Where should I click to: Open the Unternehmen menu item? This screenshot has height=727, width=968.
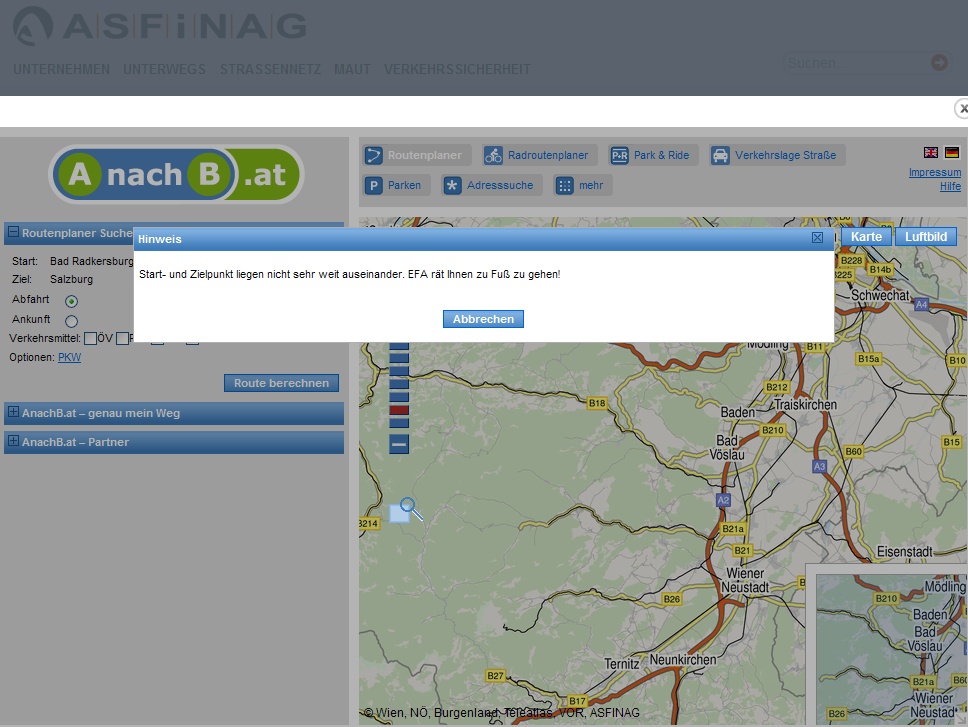pos(61,69)
